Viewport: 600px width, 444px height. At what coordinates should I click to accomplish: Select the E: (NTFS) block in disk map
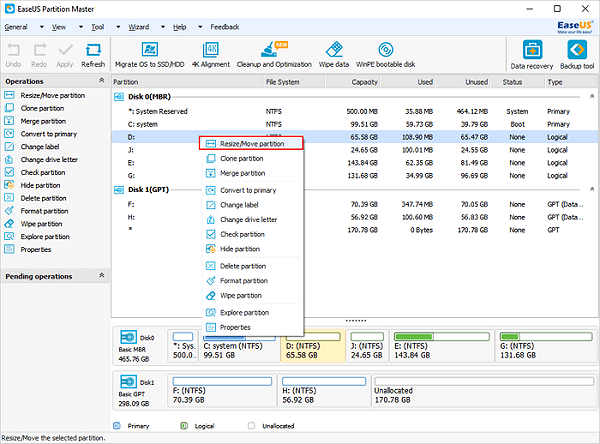(x=442, y=346)
